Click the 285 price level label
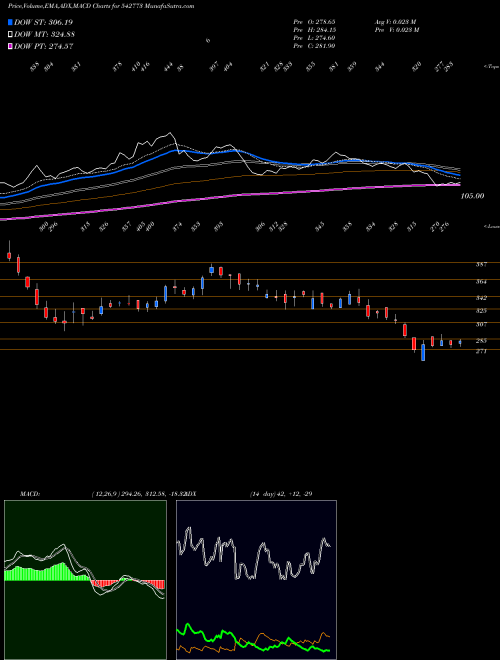This screenshot has height=660, width=500. coord(481,341)
